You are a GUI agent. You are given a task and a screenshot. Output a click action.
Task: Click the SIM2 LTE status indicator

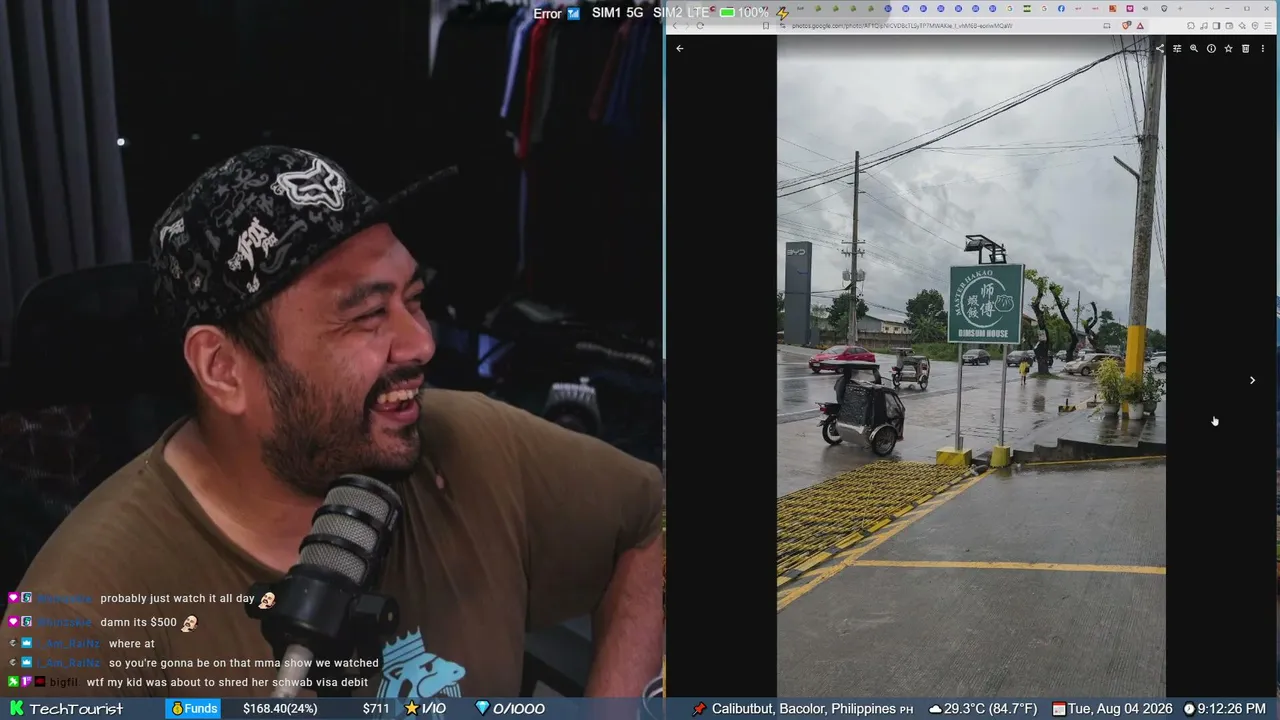point(681,13)
